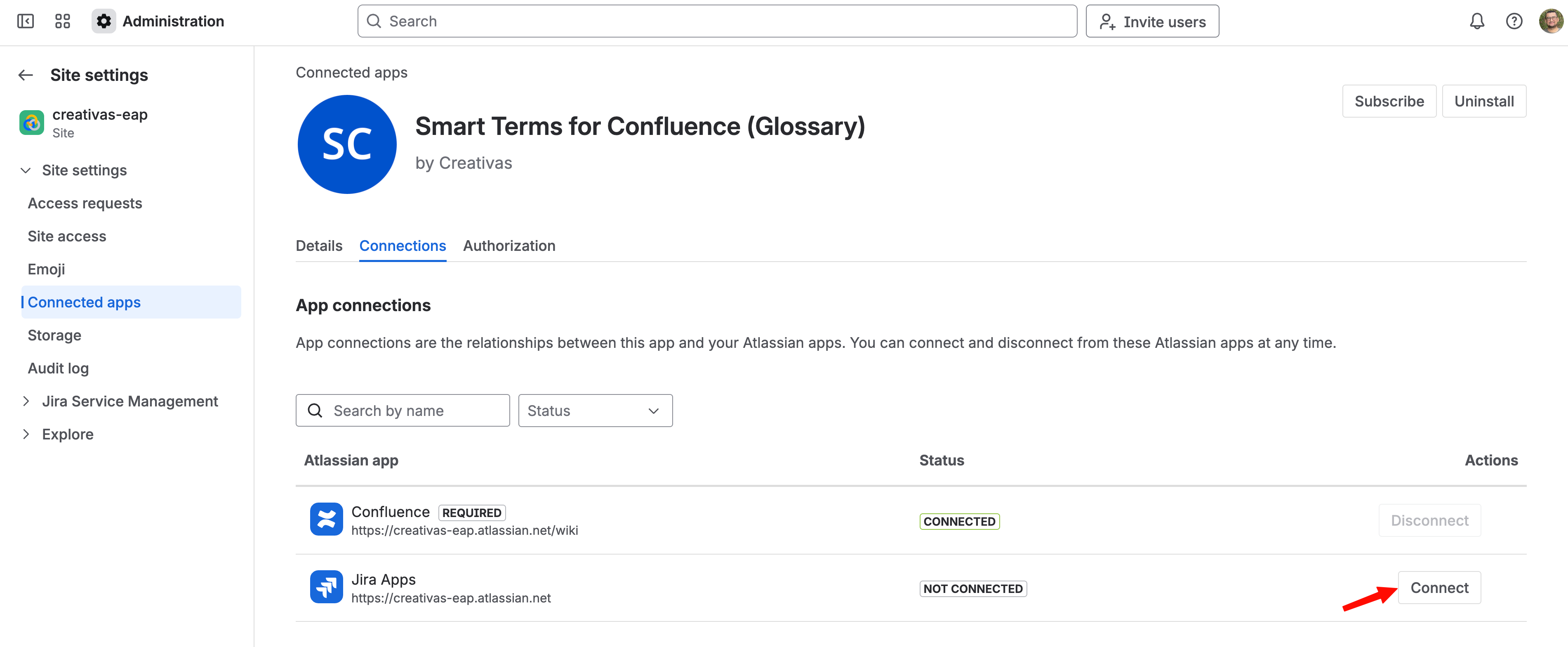The width and height of the screenshot is (1568, 647).
Task: Open the app switcher grid icon
Action: pos(63,21)
